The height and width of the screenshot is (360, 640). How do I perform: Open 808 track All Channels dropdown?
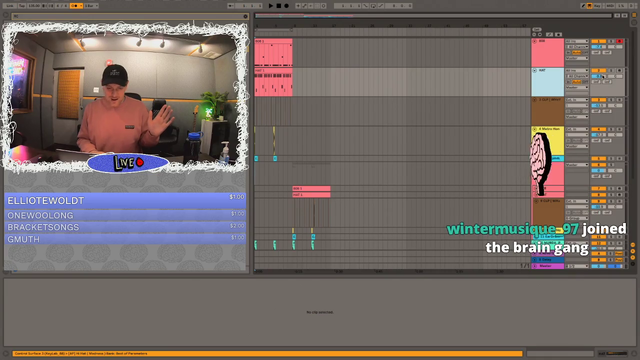[577, 47]
